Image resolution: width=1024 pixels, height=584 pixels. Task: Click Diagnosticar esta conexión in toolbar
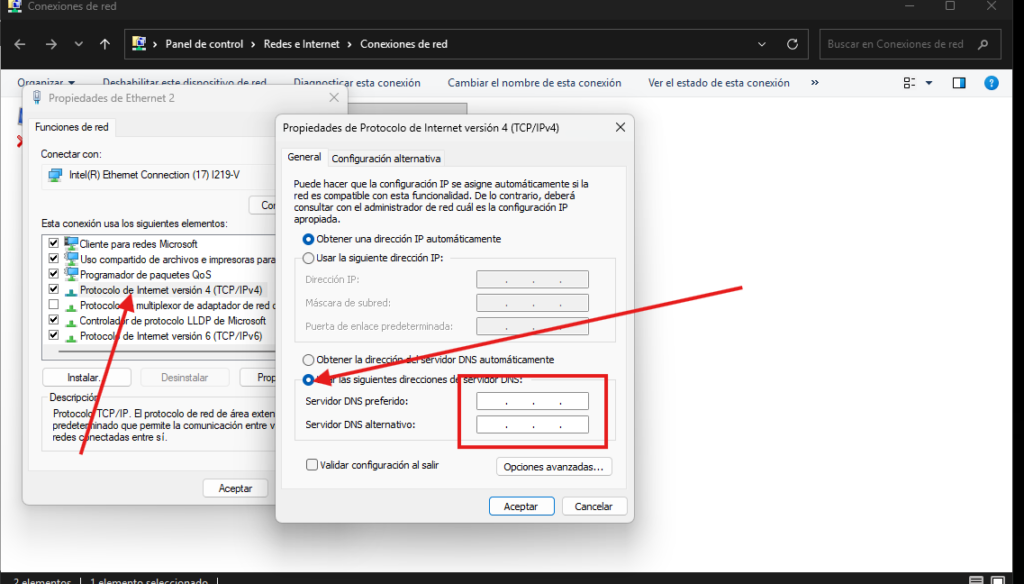356,83
